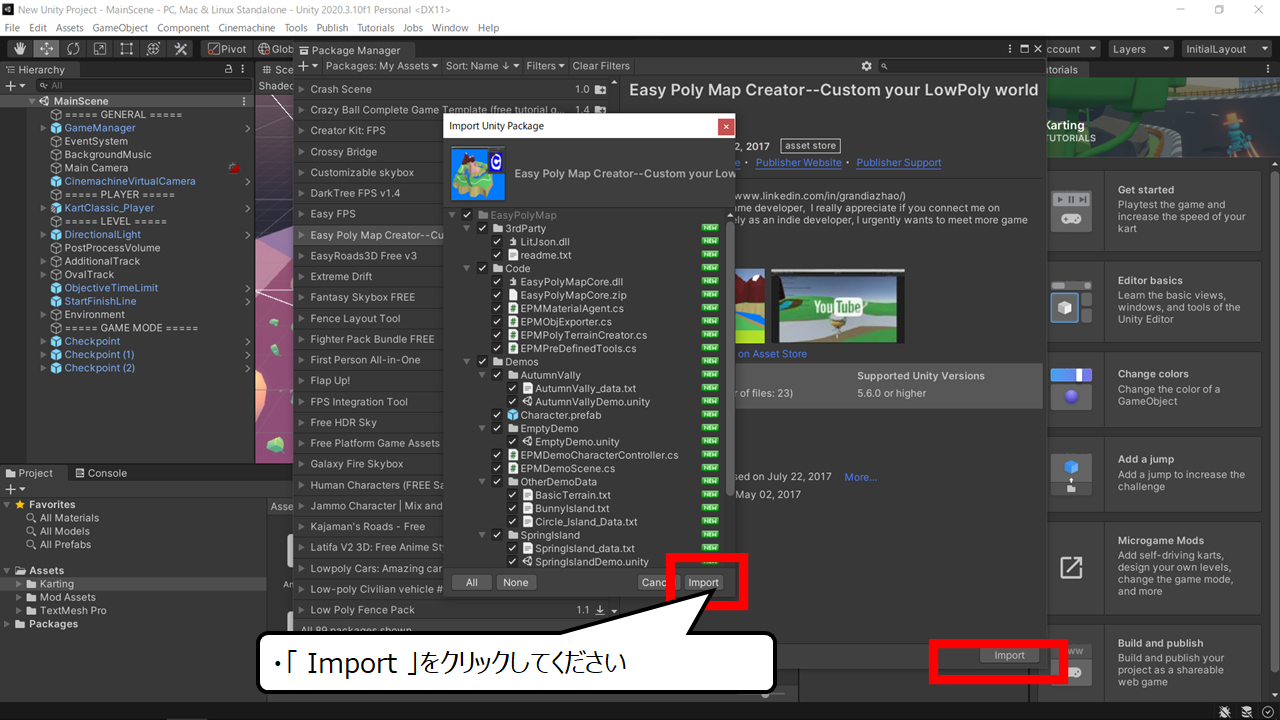Collapse the AutumnVally folder in import list
The height and width of the screenshot is (720, 1280).
(482, 375)
